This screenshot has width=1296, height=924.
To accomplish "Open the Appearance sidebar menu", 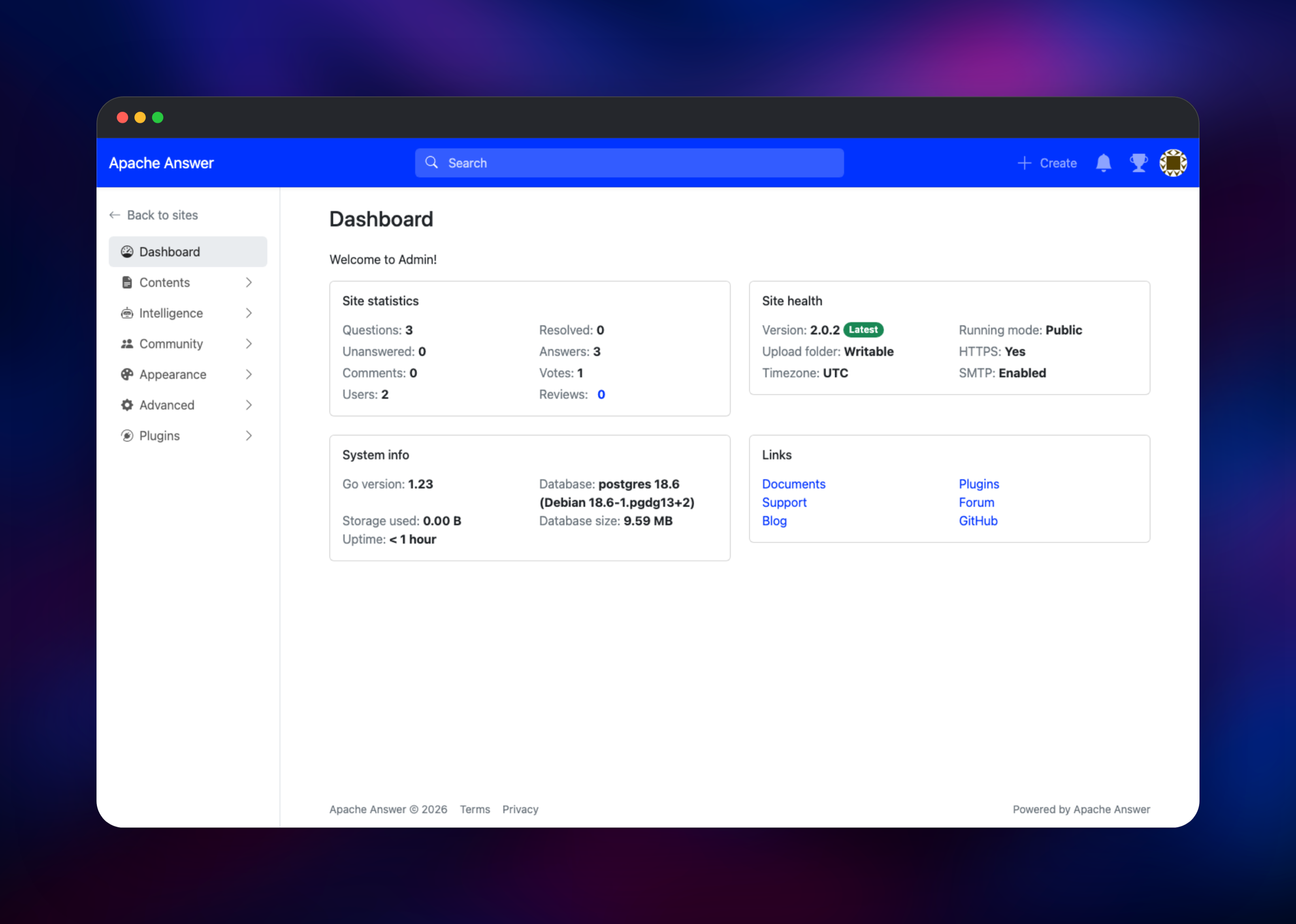I will (x=188, y=374).
